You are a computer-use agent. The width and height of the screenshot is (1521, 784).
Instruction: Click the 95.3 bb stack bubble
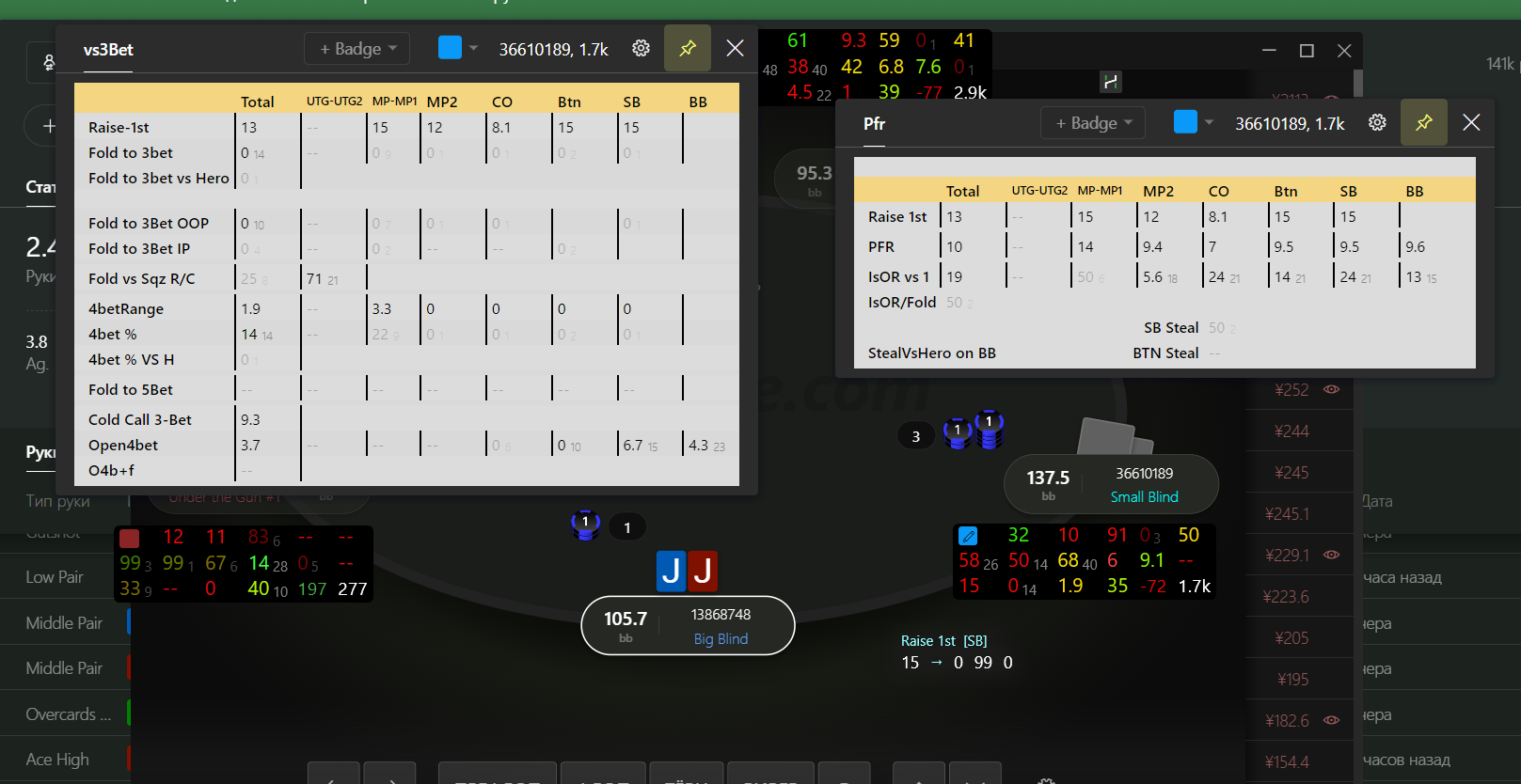click(815, 178)
